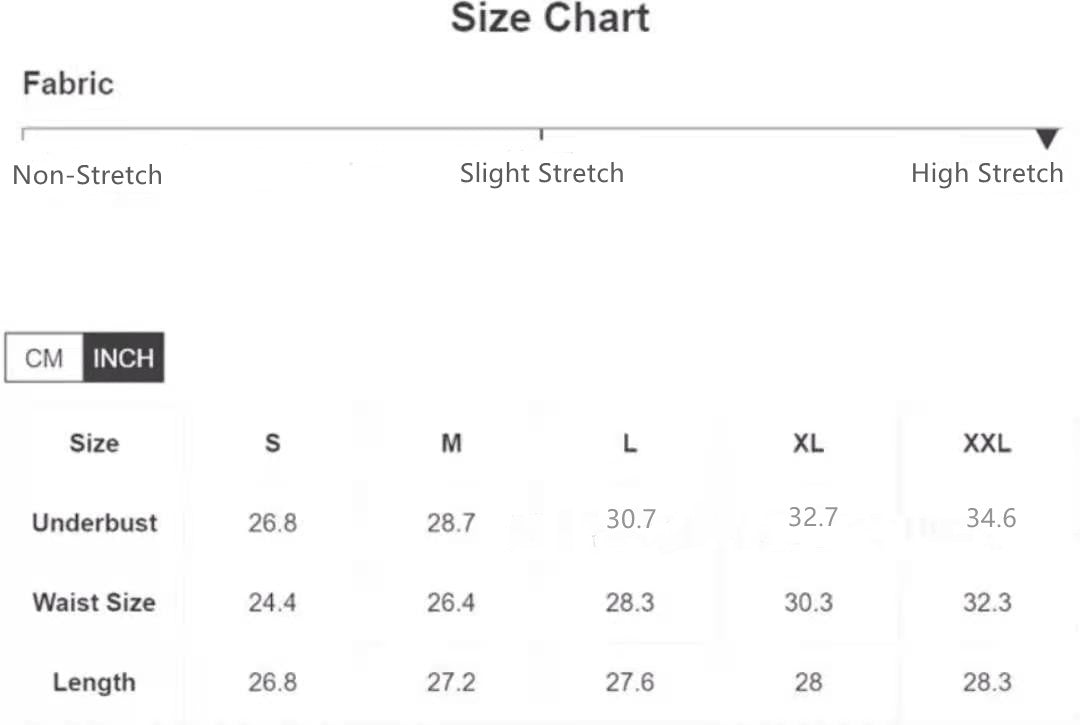Select the L size column header
This screenshot has height=725, width=1080.
coord(630,443)
